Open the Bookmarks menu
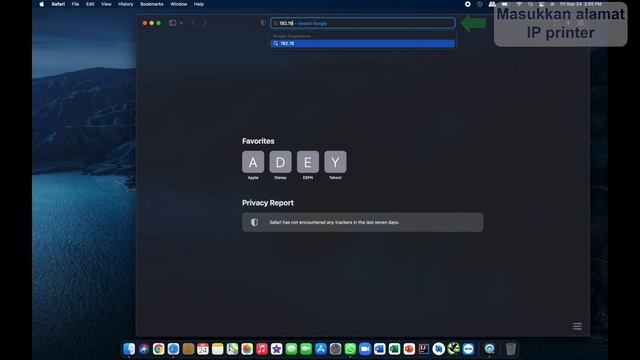The image size is (640, 360). (152, 4)
